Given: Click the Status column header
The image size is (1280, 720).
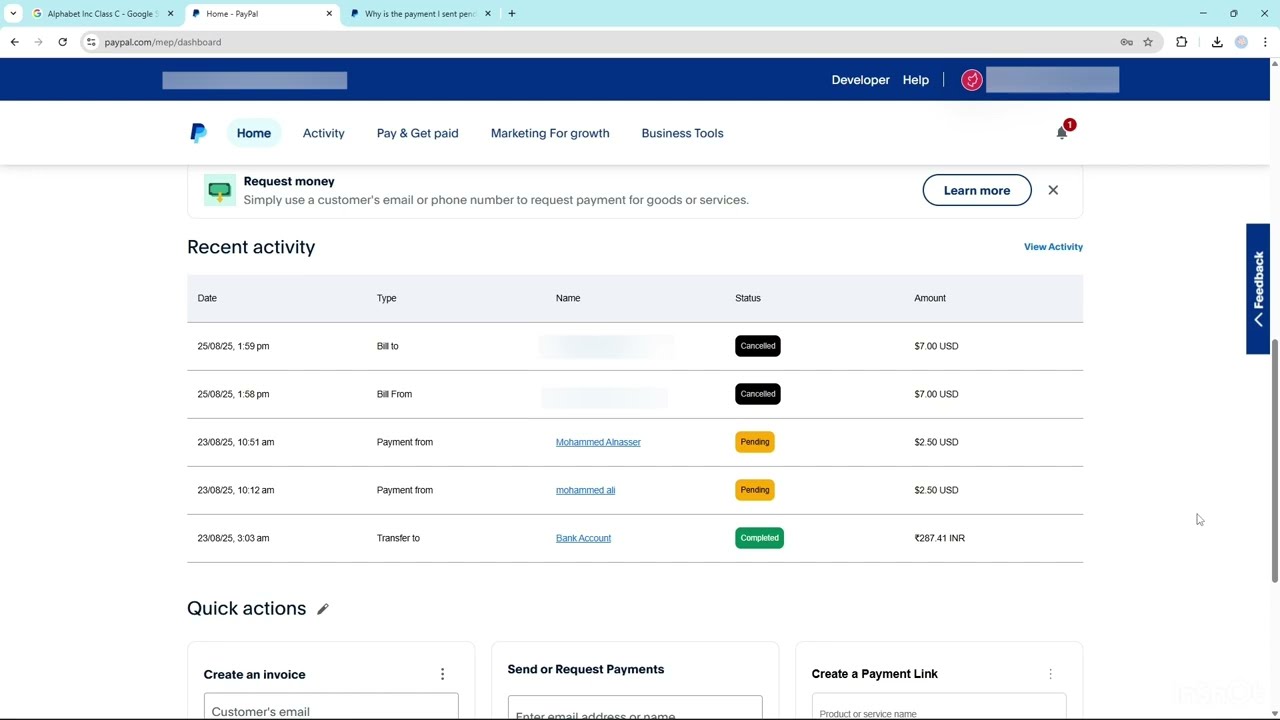Looking at the screenshot, I should pos(748,298).
